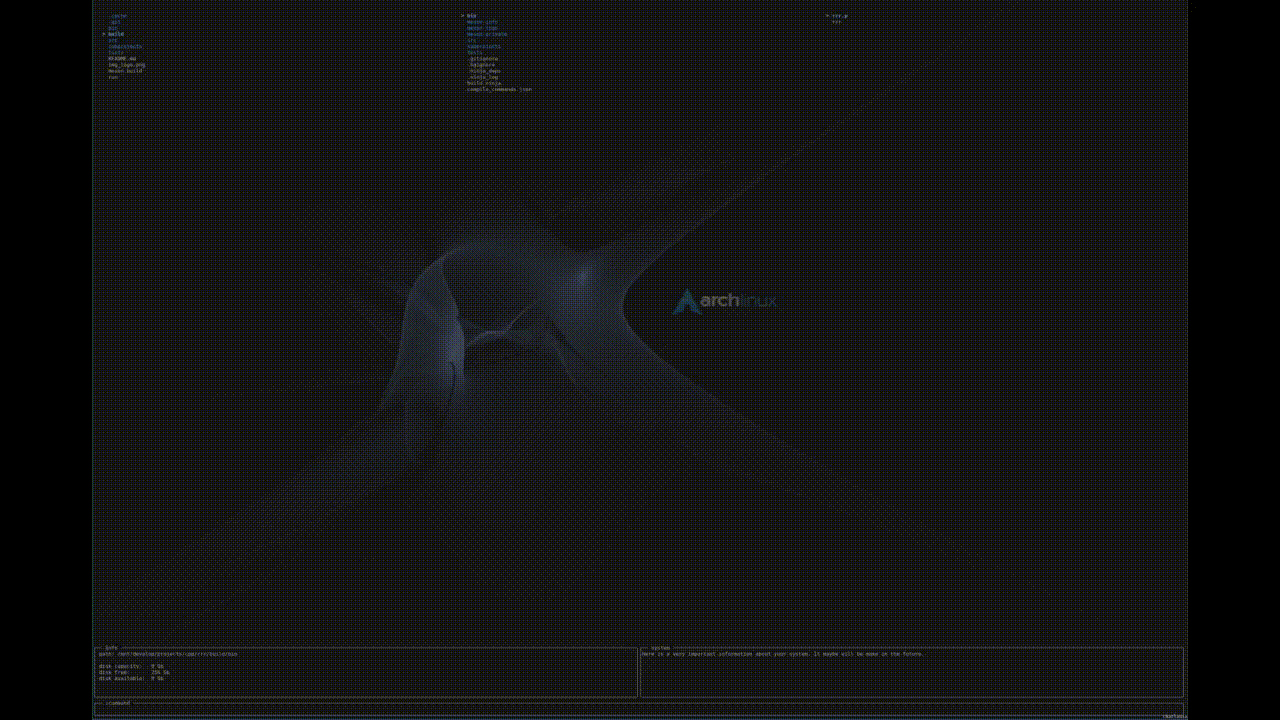Select the rrr.p entry

click(x=839, y=16)
